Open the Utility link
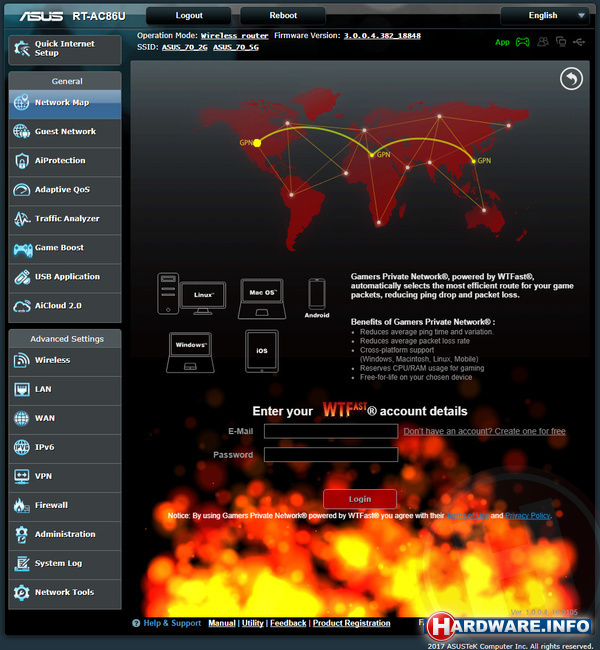 [x=253, y=623]
